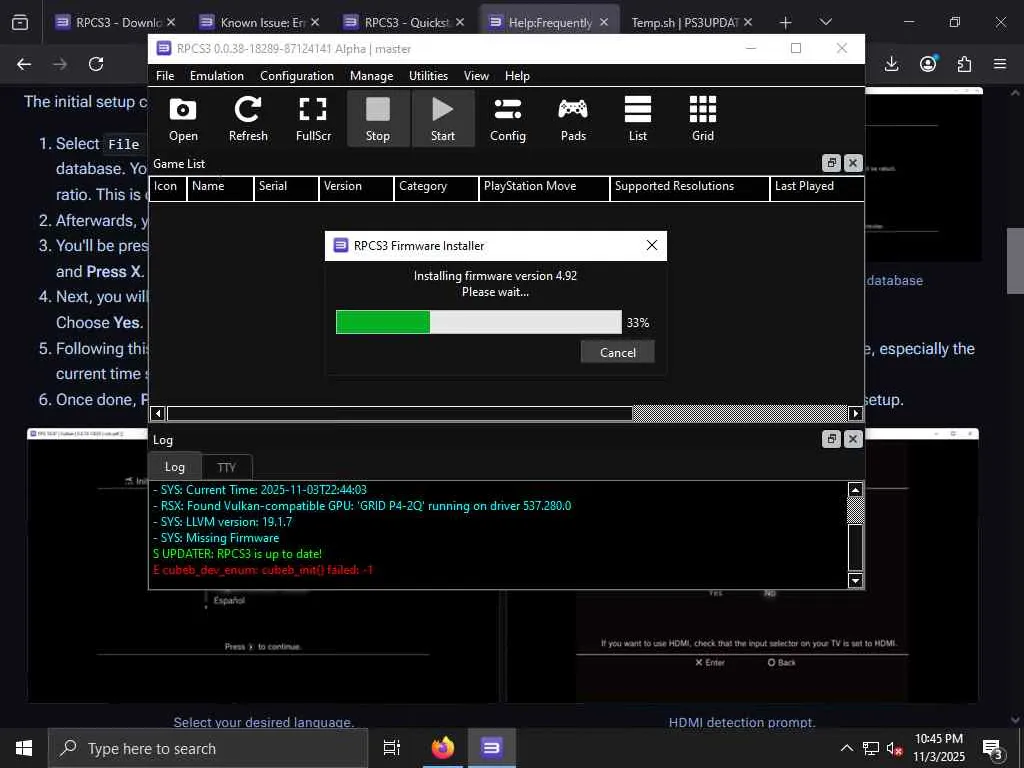This screenshot has height=768, width=1024.
Task: Open the Help menu in RPCS3
Action: pos(517,76)
